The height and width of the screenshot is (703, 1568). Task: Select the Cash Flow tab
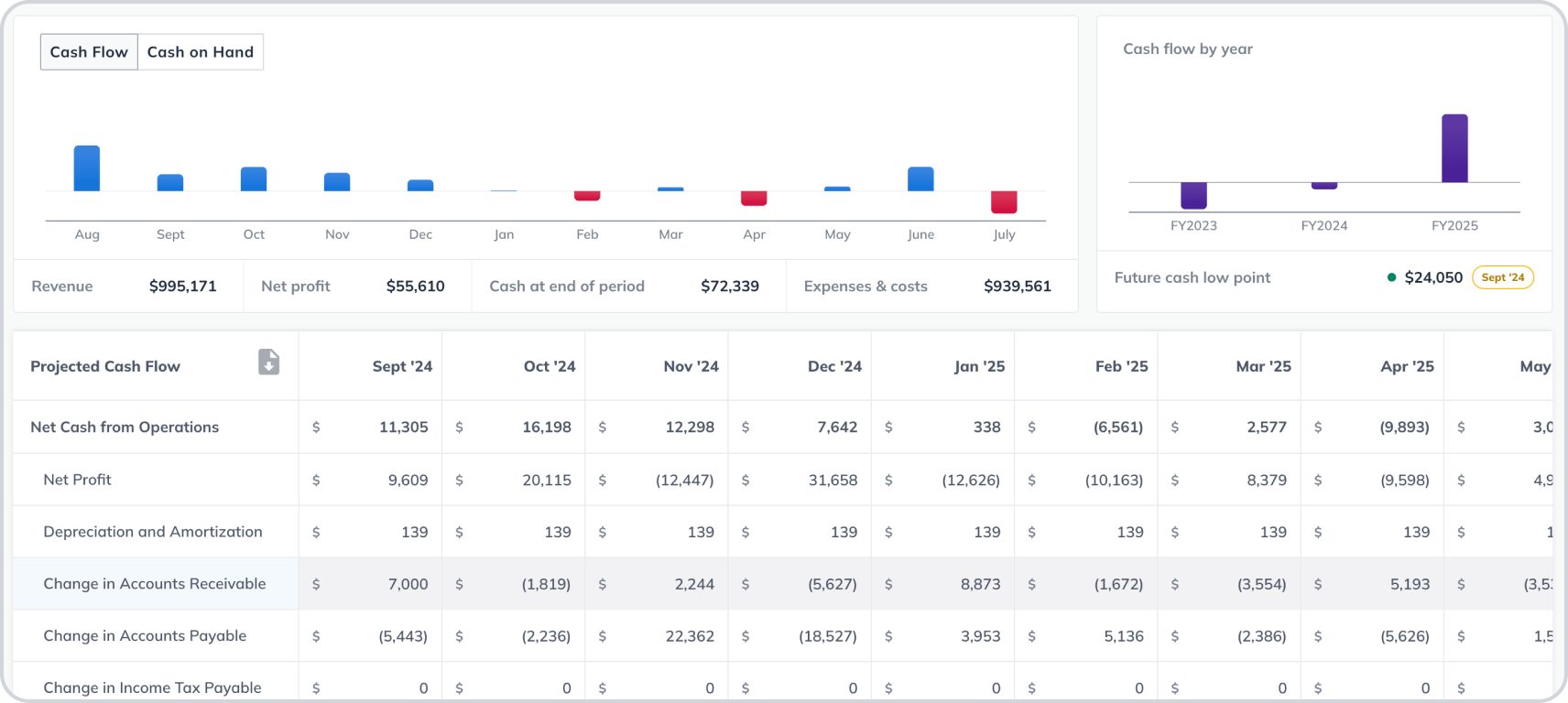89,52
